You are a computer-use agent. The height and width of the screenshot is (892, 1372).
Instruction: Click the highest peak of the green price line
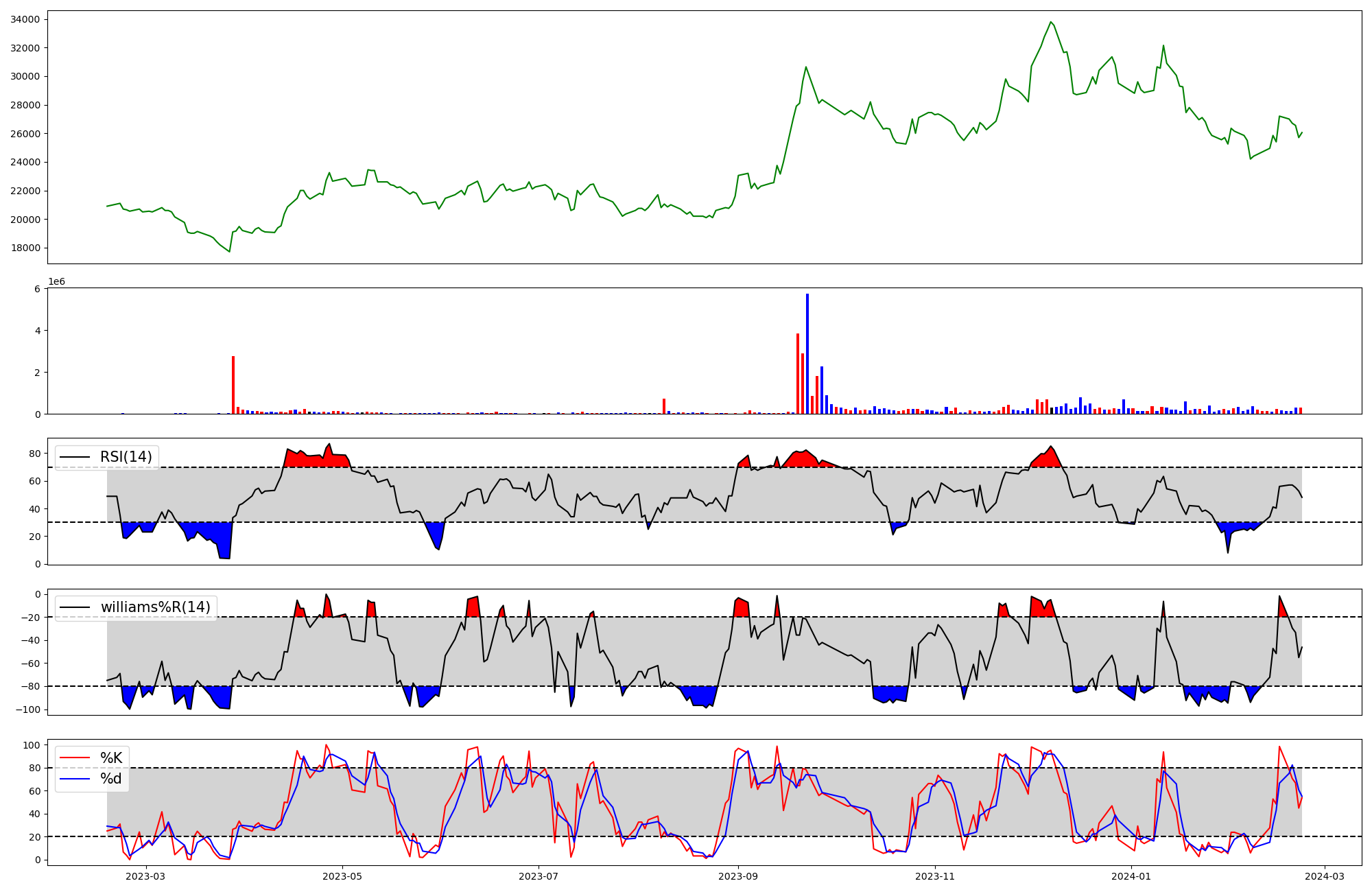[1051, 22]
